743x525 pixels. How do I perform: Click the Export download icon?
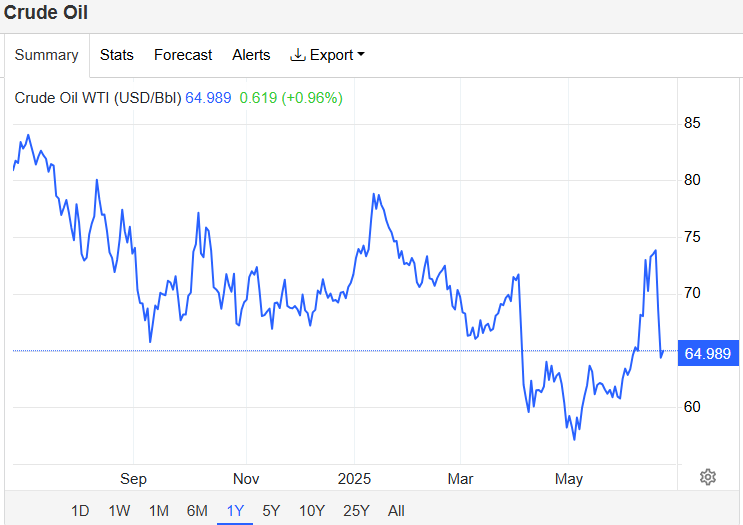297,55
